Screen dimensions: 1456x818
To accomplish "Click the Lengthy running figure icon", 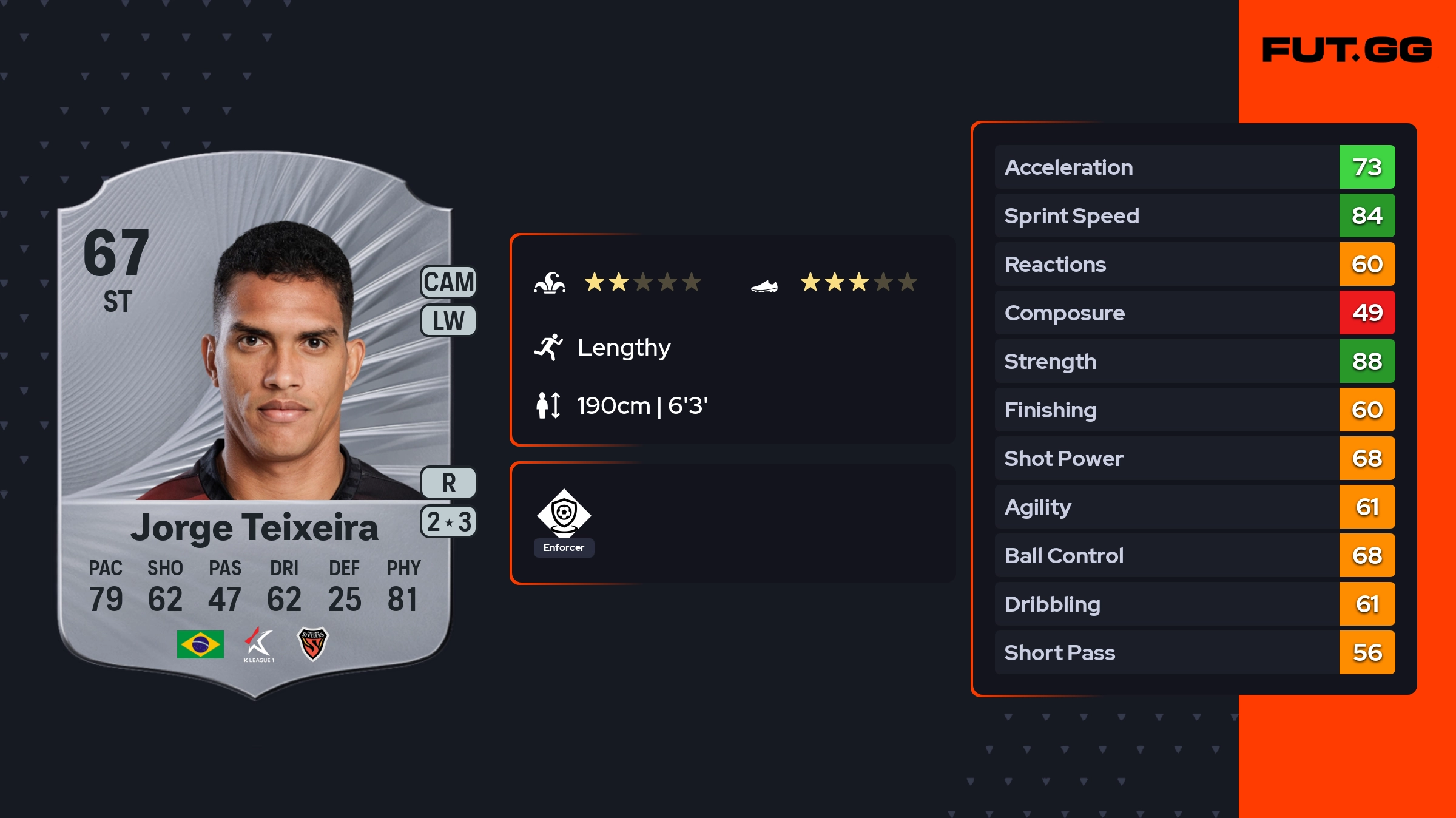I will (x=548, y=347).
